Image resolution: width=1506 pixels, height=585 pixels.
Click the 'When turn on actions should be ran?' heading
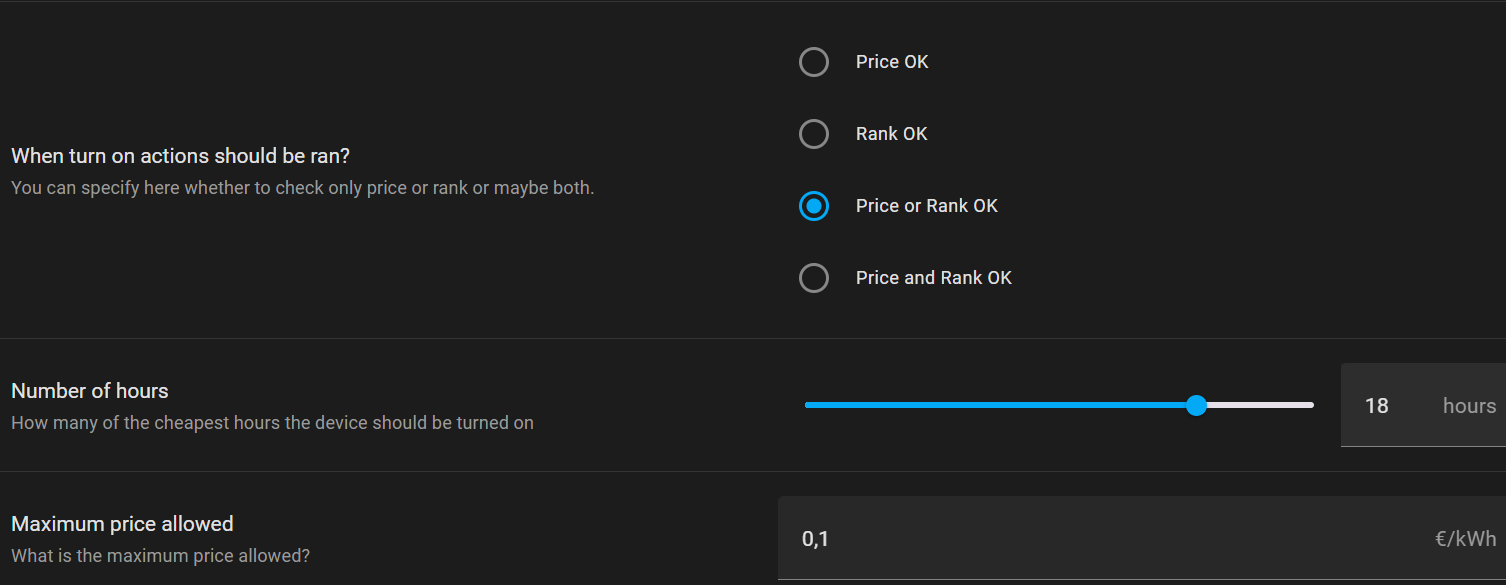pos(180,156)
